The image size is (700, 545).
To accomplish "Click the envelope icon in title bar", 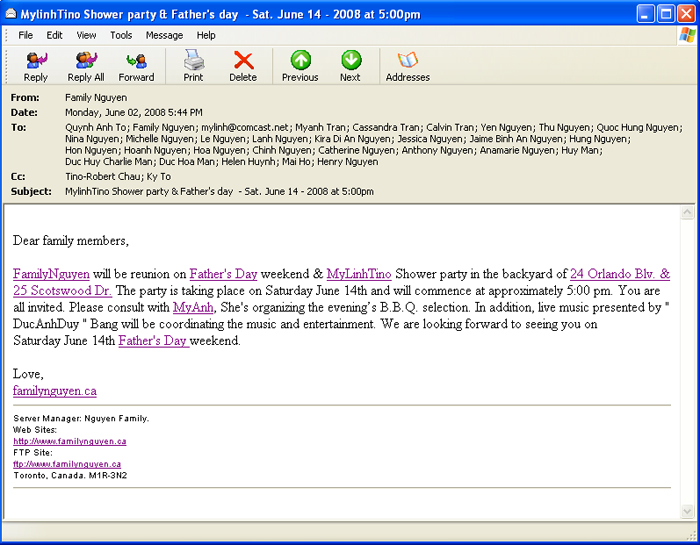I will [11, 14].
